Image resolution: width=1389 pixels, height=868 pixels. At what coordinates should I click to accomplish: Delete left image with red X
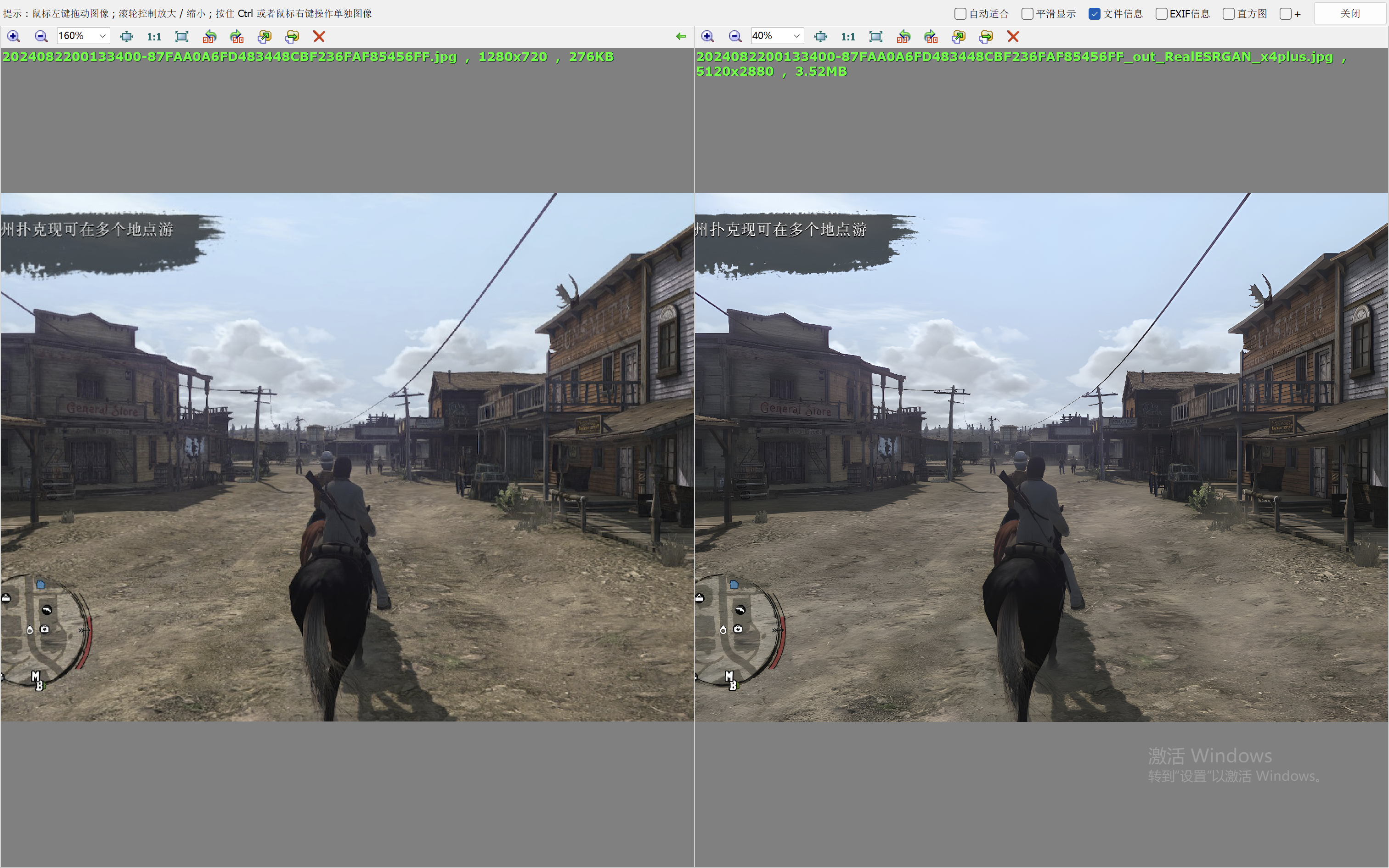click(x=319, y=37)
